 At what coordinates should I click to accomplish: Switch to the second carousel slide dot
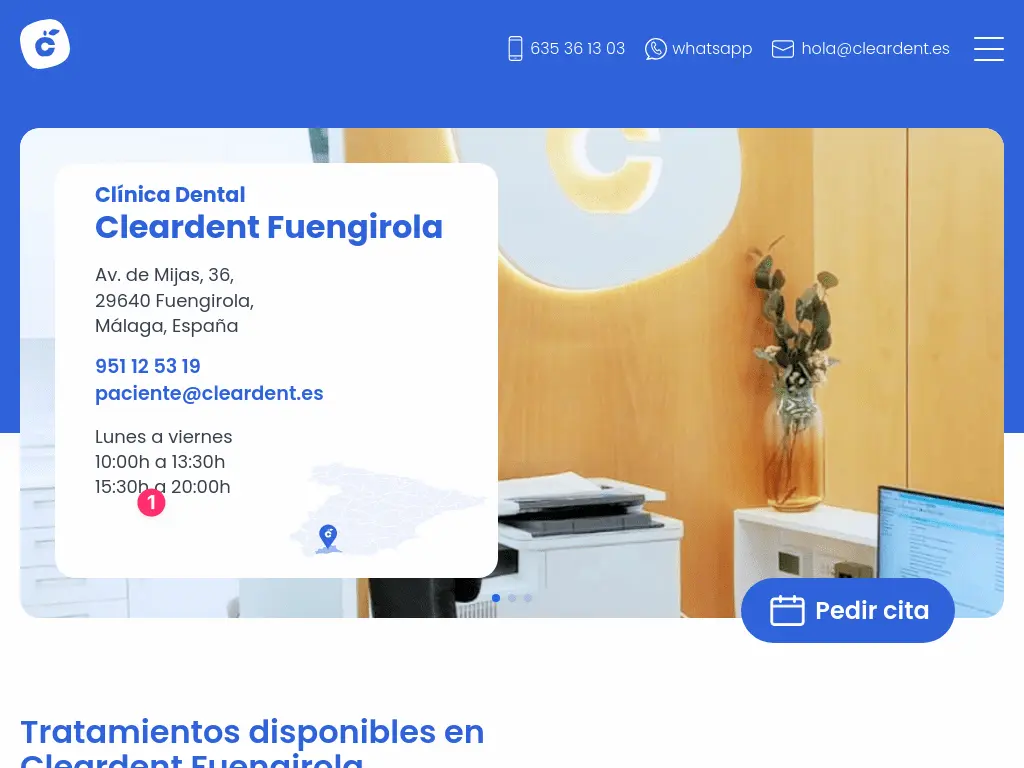coord(512,597)
